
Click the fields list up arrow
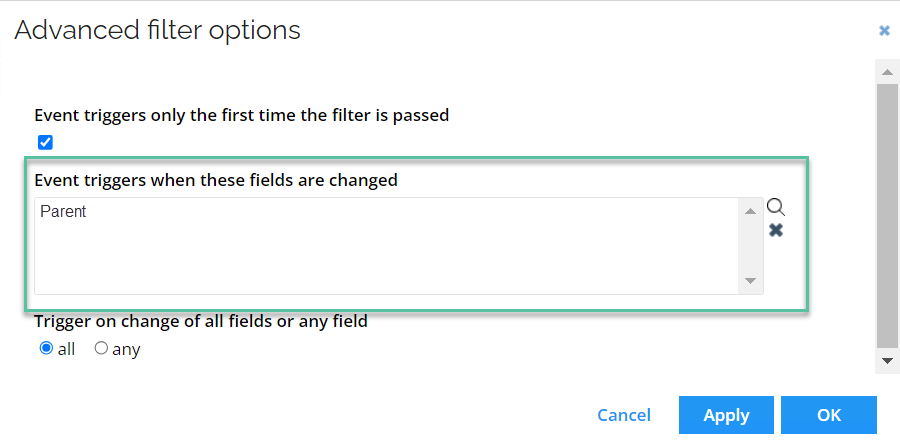coord(750,212)
